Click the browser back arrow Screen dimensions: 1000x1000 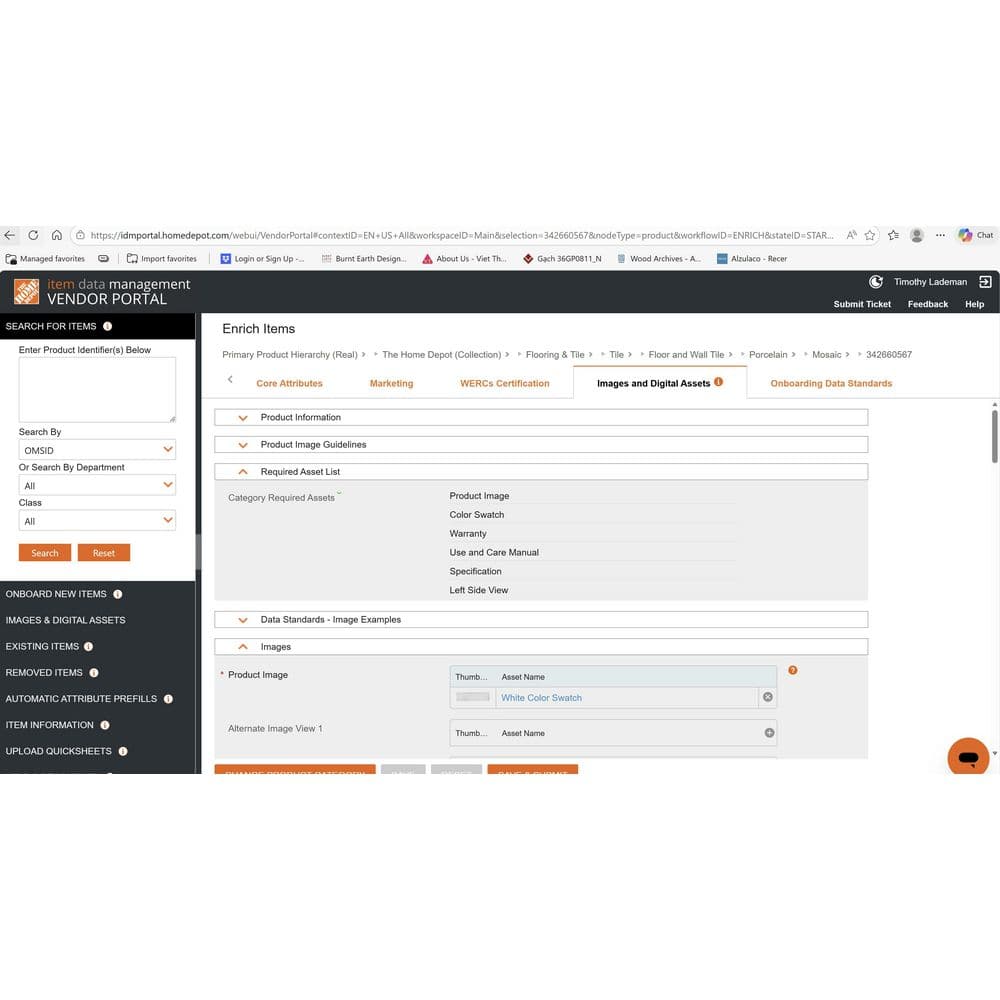tap(10, 235)
